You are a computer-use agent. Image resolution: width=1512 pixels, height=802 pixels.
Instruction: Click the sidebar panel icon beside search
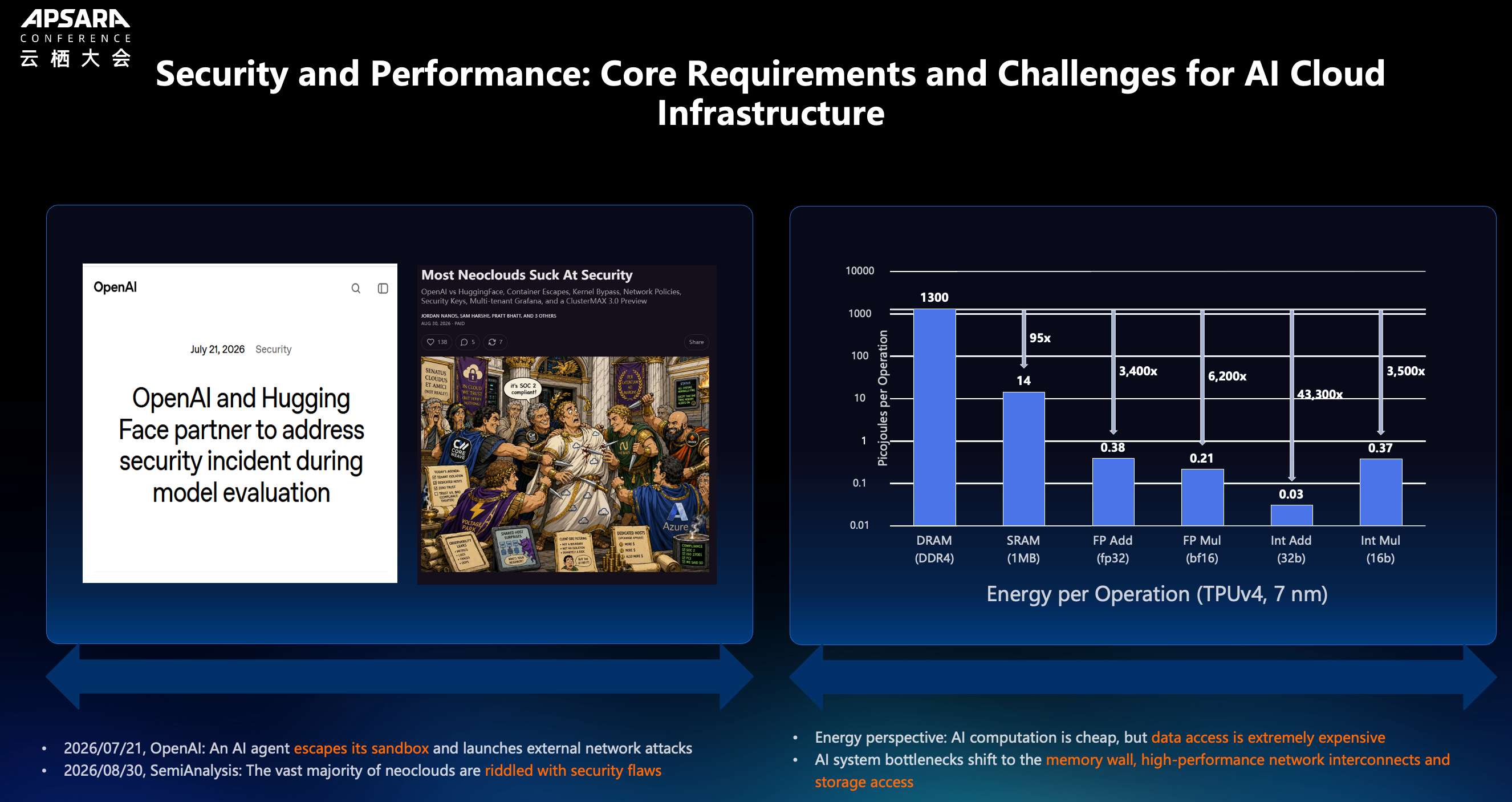(x=383, y=288)
